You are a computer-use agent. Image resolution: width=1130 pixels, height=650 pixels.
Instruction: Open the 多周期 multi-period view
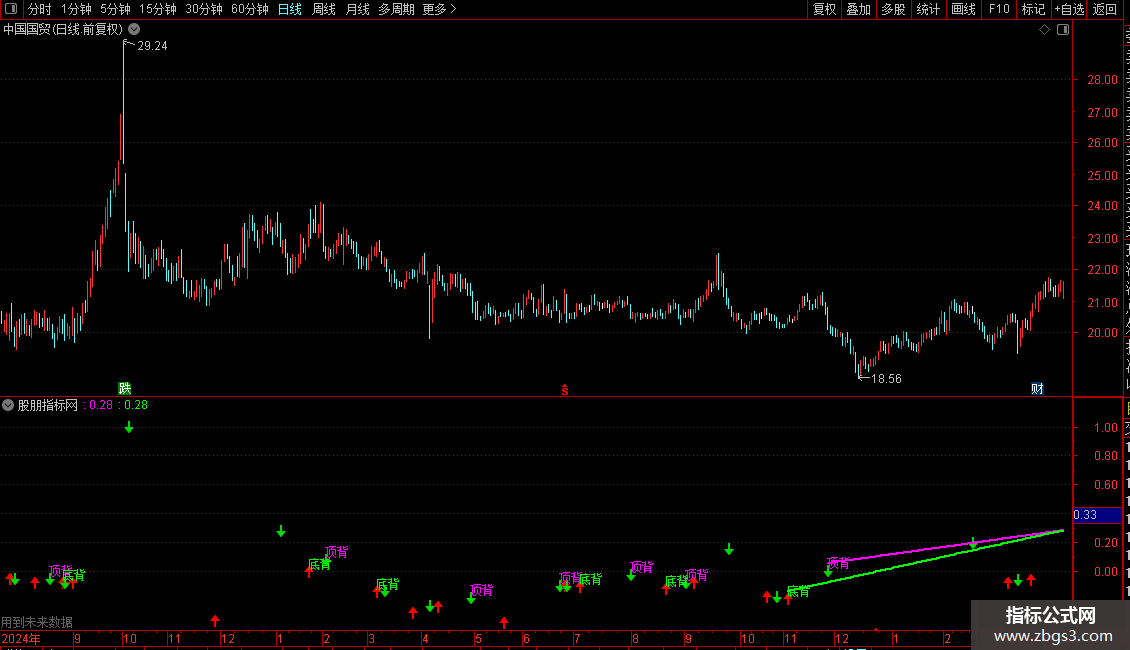point(396,9)
